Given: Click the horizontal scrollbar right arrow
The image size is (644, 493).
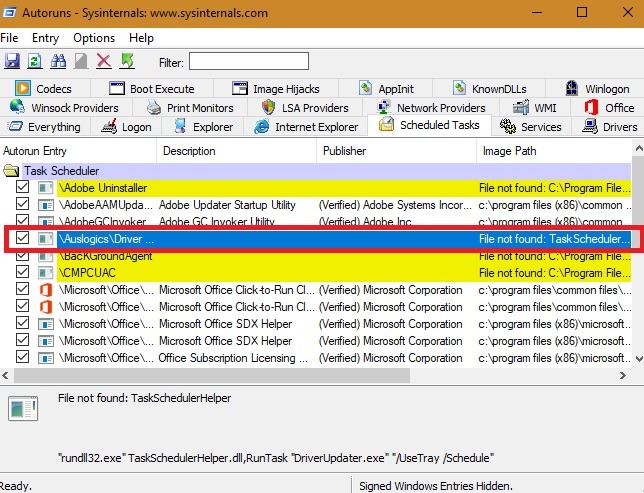Looking at the screenshot, I should [x=623, y=375].
